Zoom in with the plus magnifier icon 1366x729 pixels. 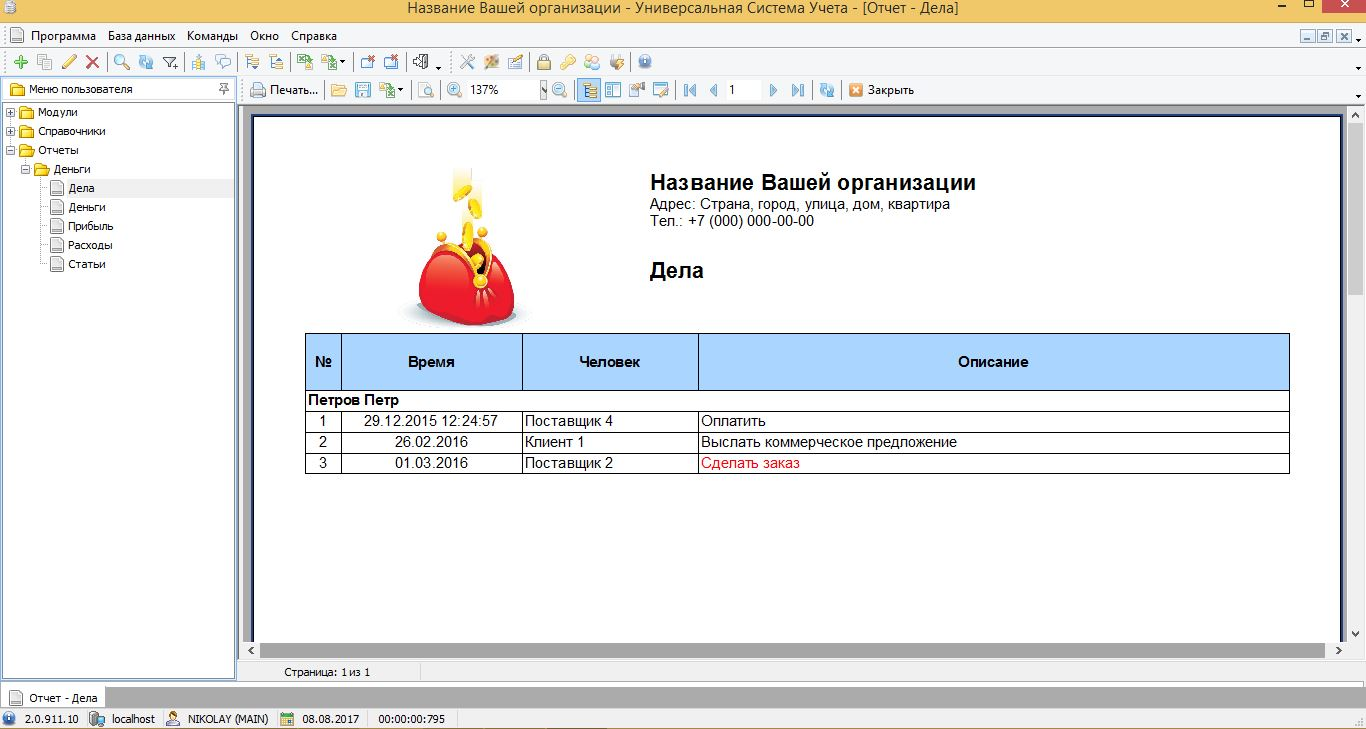point(454,90)
